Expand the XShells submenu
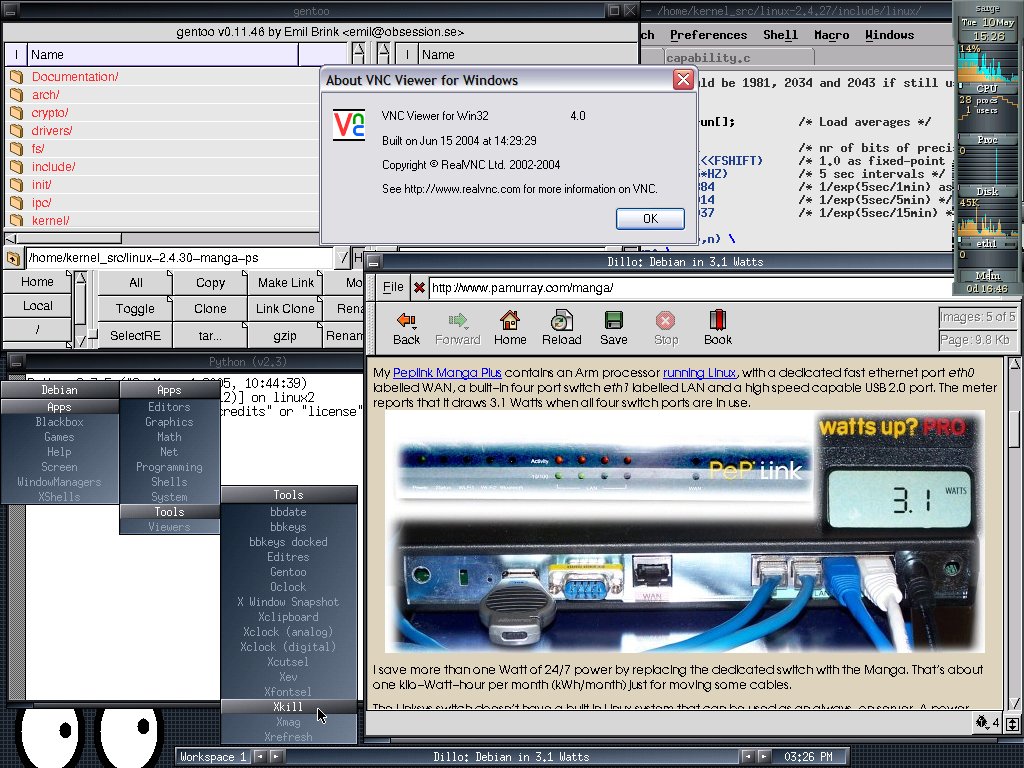 tap(59, 497)
